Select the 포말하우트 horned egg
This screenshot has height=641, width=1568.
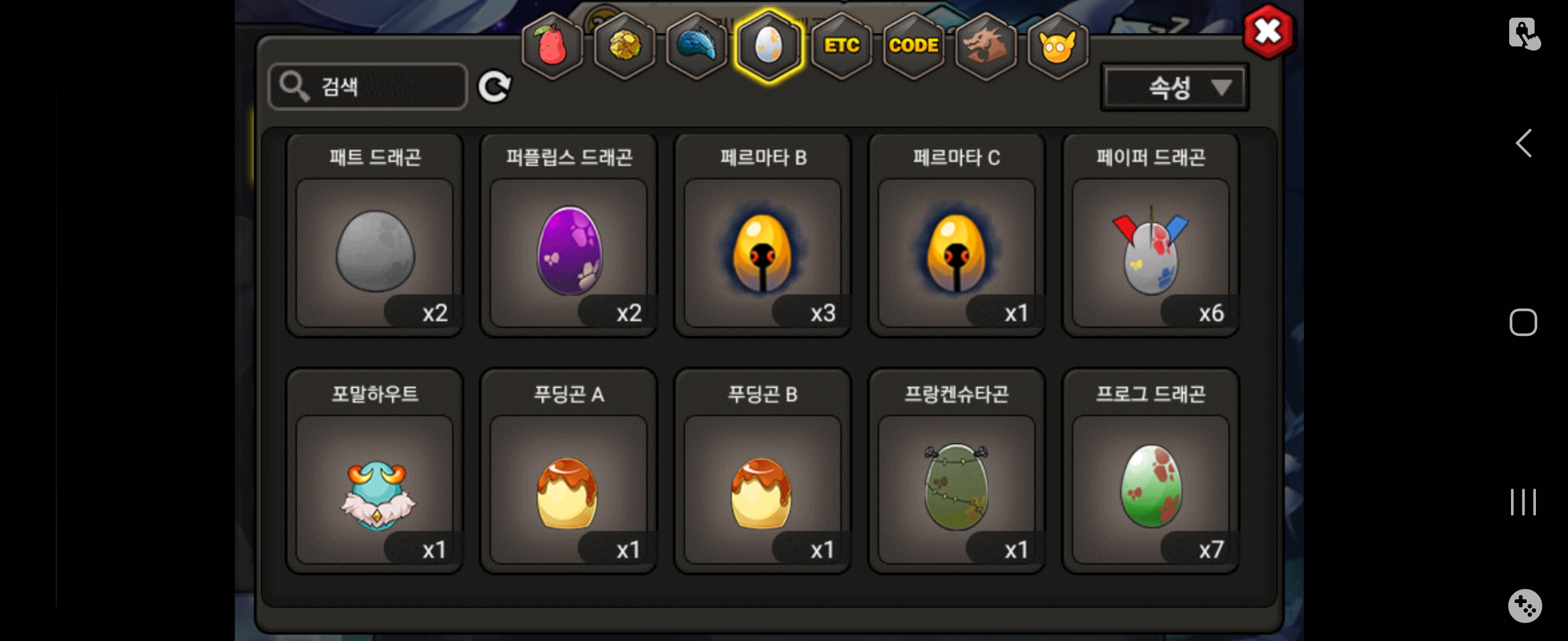(375, 471)
